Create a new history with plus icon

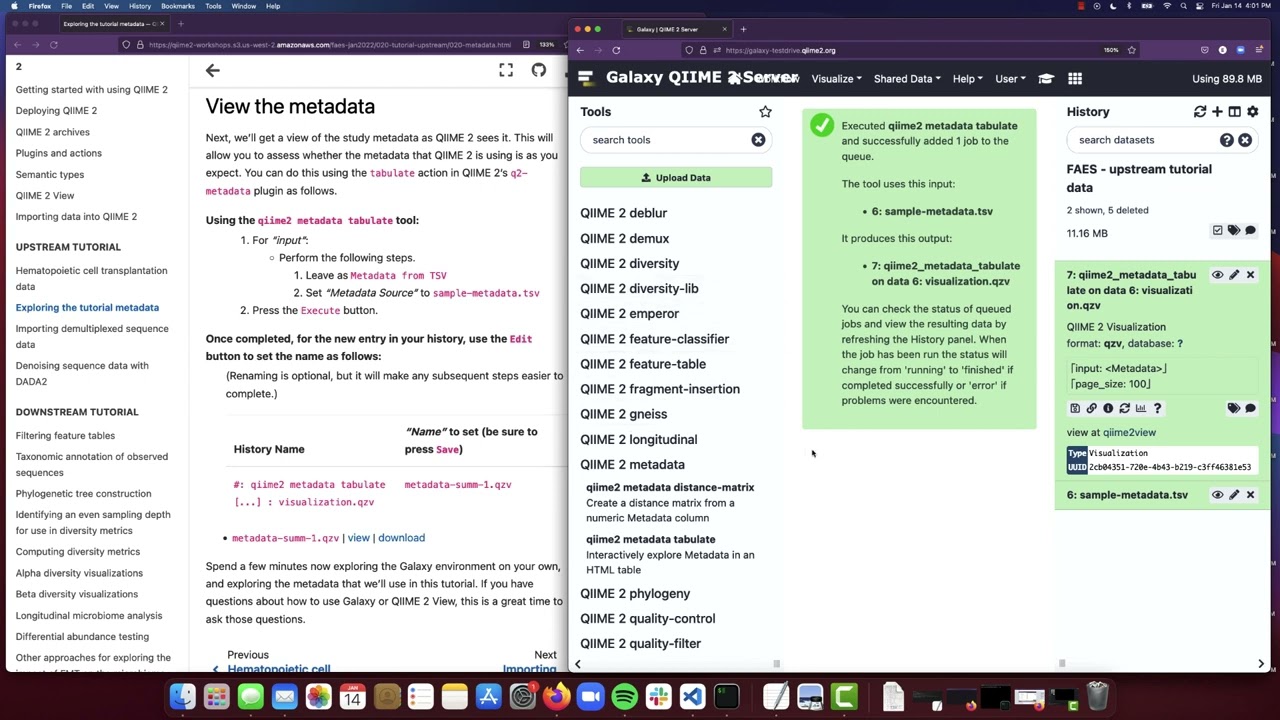[x=1217, y=112]
